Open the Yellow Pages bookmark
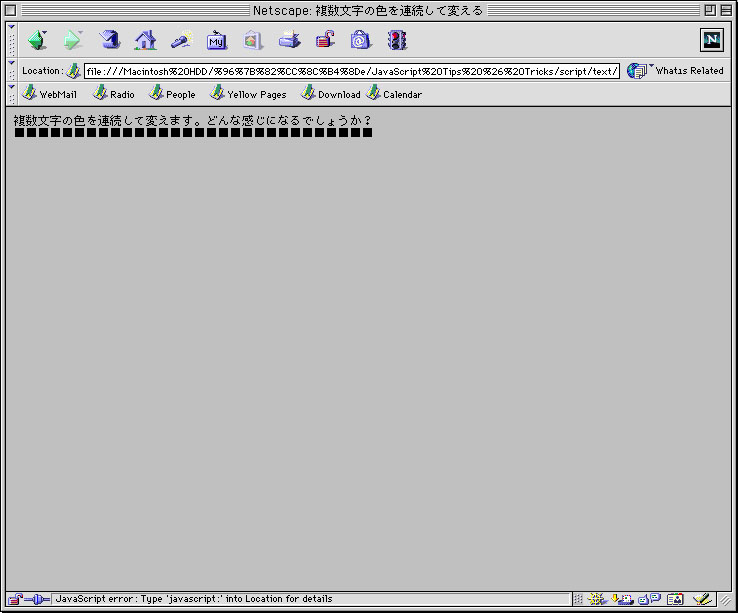This screenshot has width=738, height=613. (248, 94)
